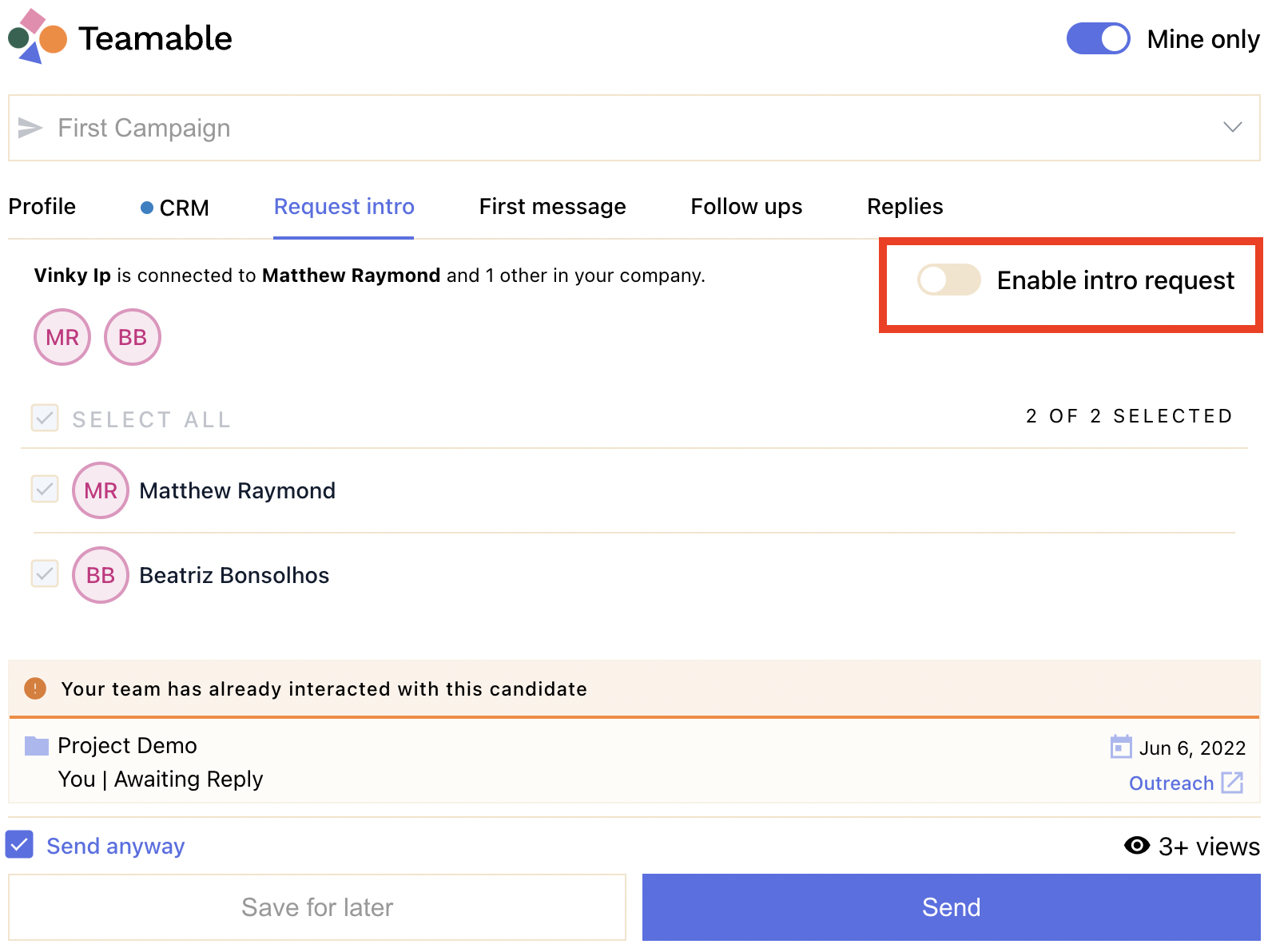1272x952 pixels.
Task: Click Matthew Raymond's avatar in the list
Action: coord(100,490)
